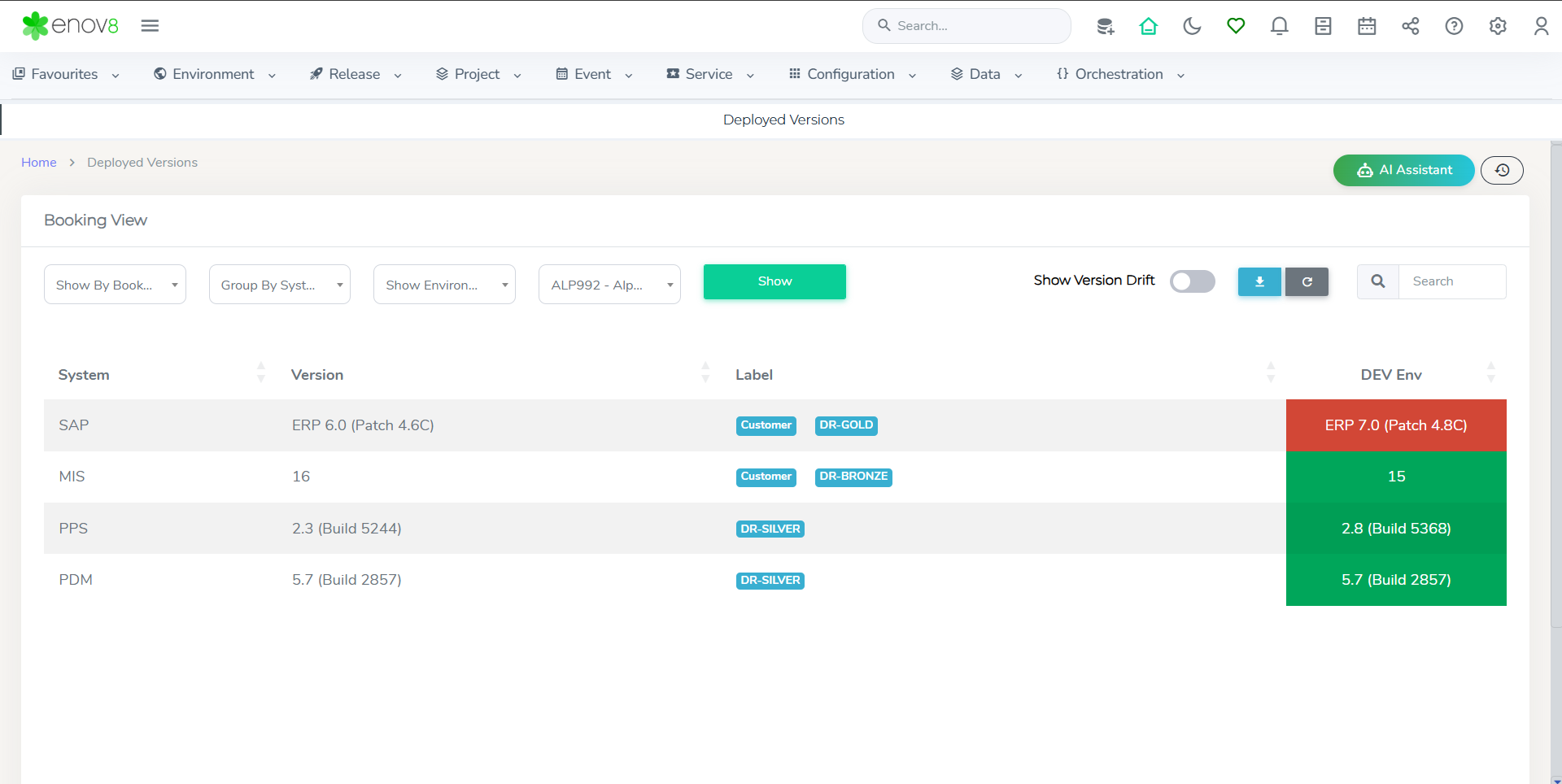Open the Show By Booking dropdown

pyautogui.click(x=115, y=285)
